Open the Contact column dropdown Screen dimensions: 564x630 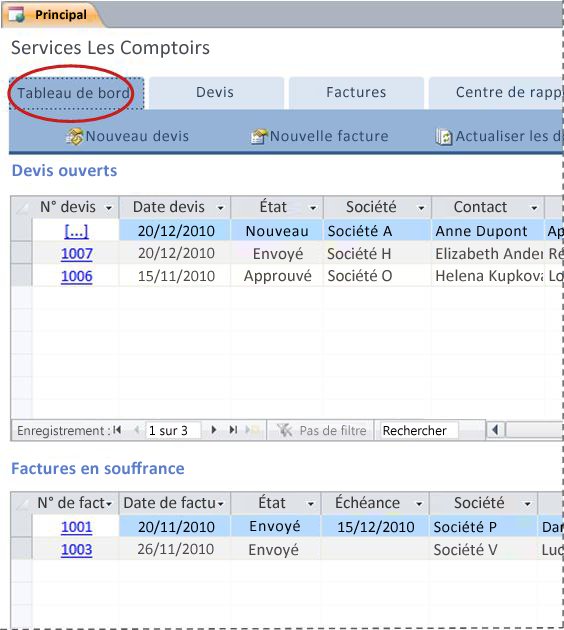click(x=534, y=208)
